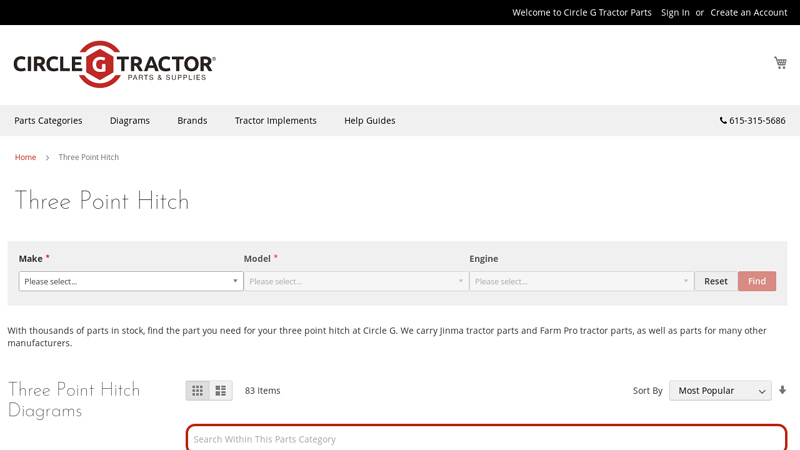
Task: Expand the Engine dropdown
Action: pos(581,282)
